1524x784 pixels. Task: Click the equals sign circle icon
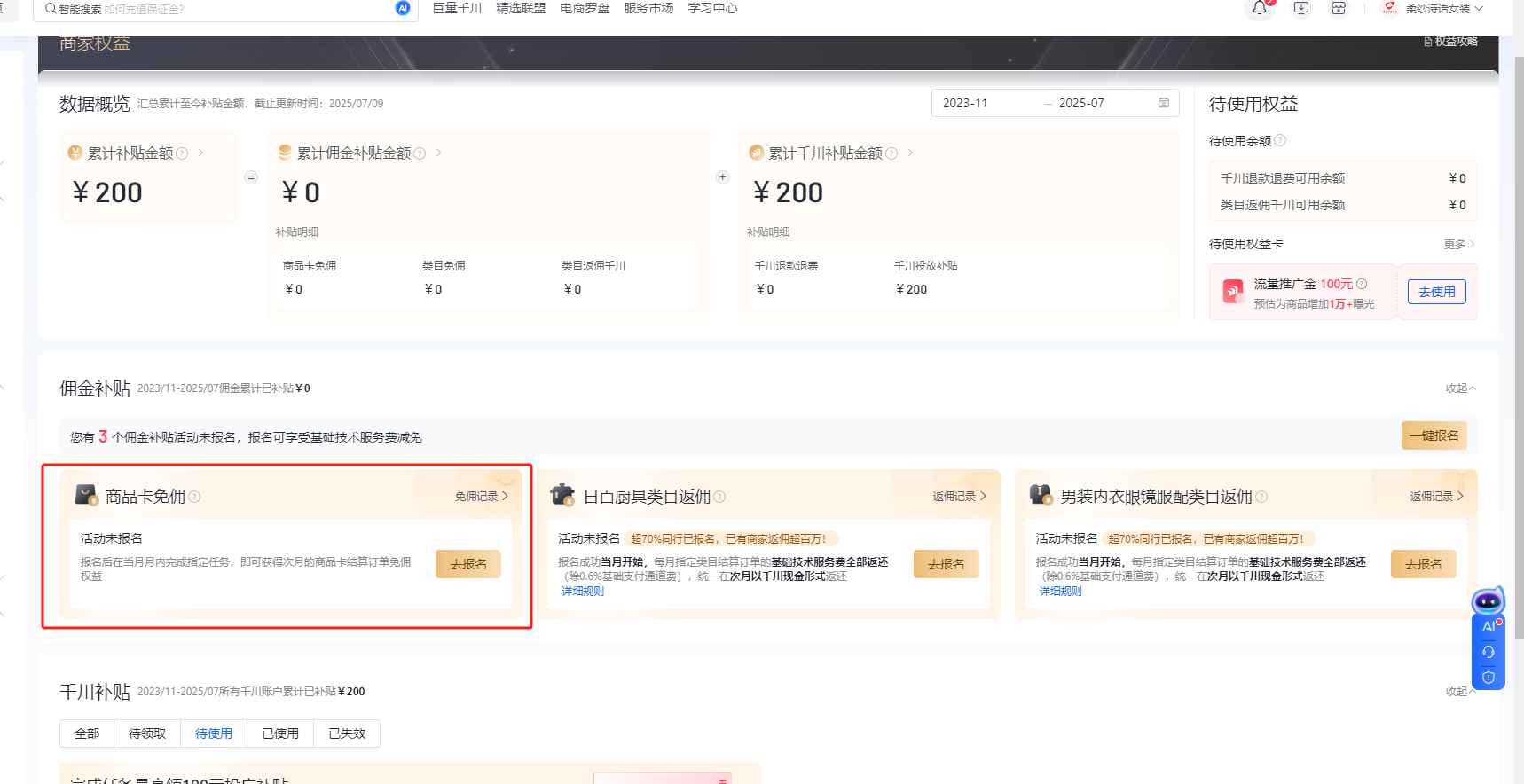click(251, 177)
